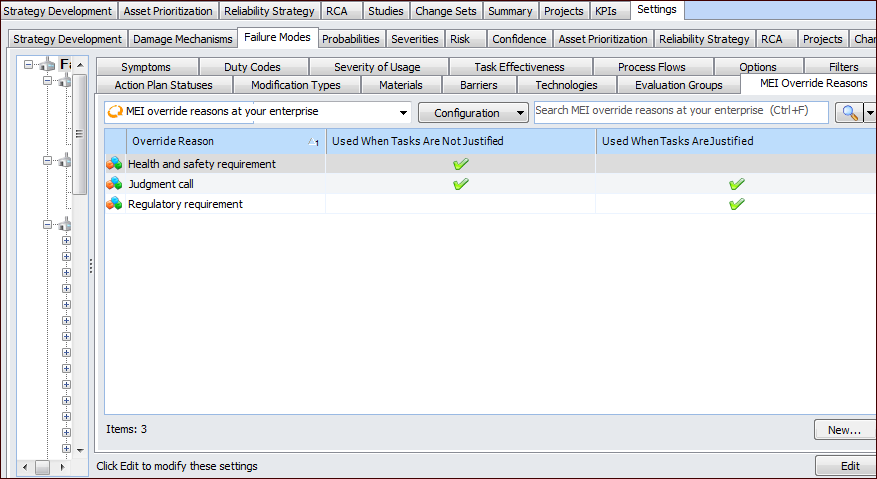The image size is (877, 479).
Task: Open the Severities settings tab
Action: [x=414, y=39]
